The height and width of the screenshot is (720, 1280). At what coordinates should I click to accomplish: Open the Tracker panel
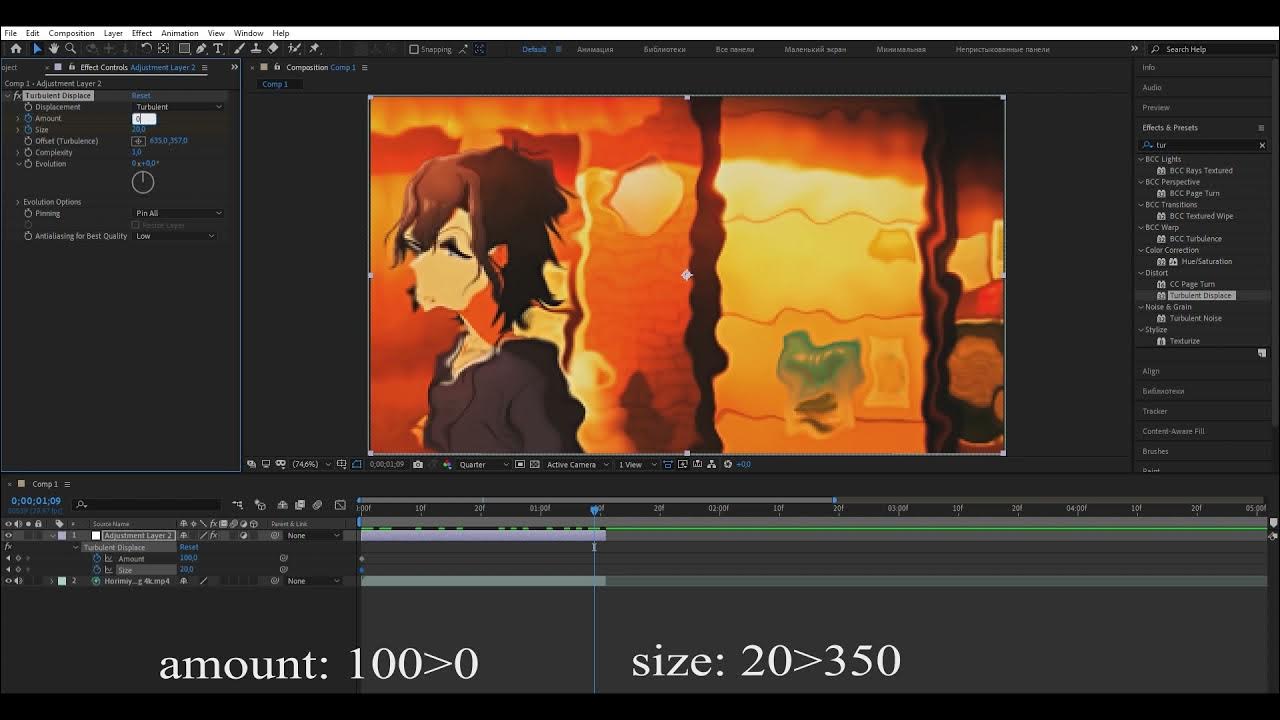coord(1155,411)
